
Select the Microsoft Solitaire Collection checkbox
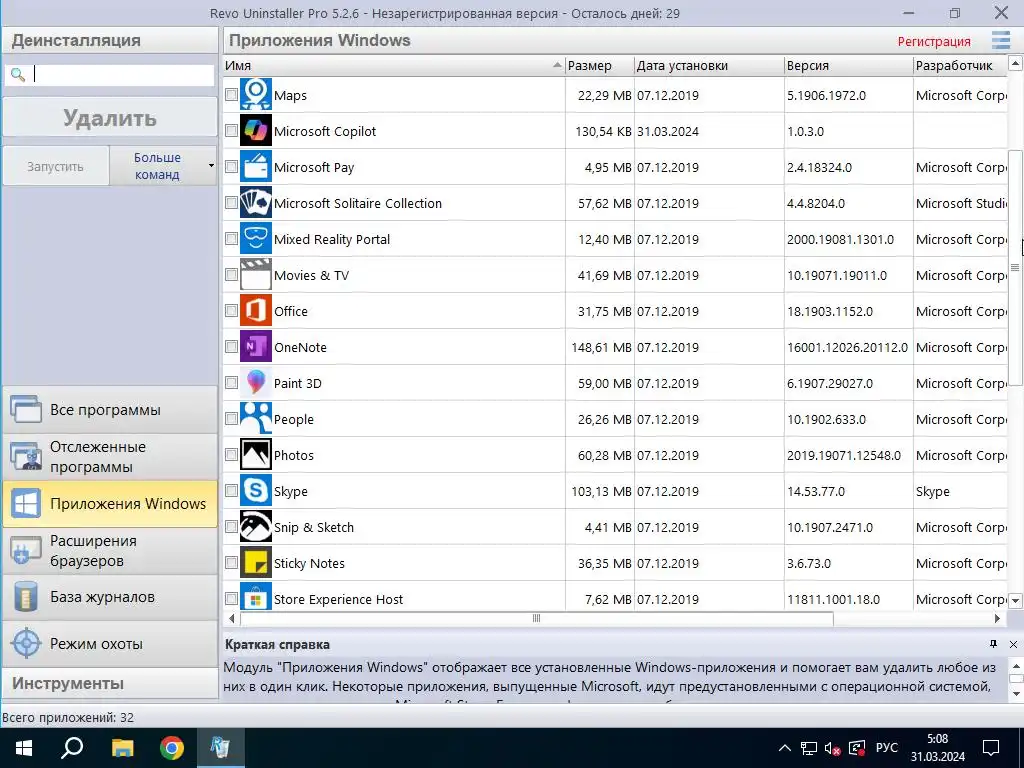coord(231,202)
